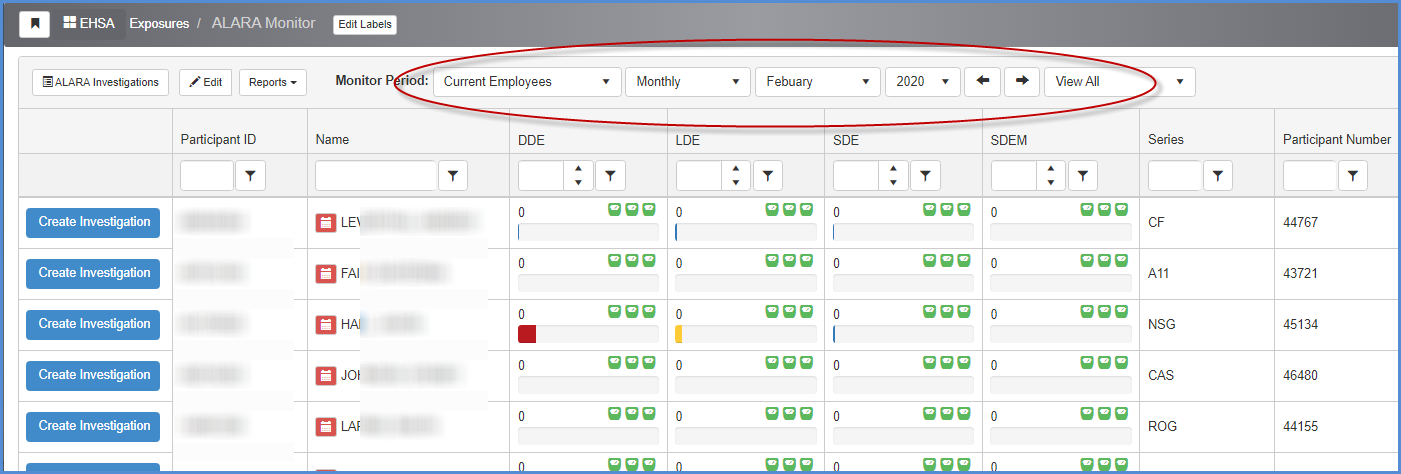Open the Current Employees dropdown

pos(527,82)
